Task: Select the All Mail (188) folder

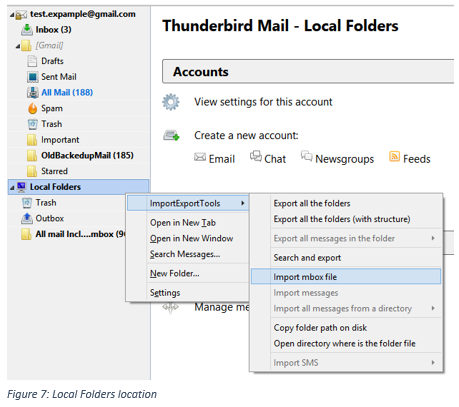Action: pos(67,92)
